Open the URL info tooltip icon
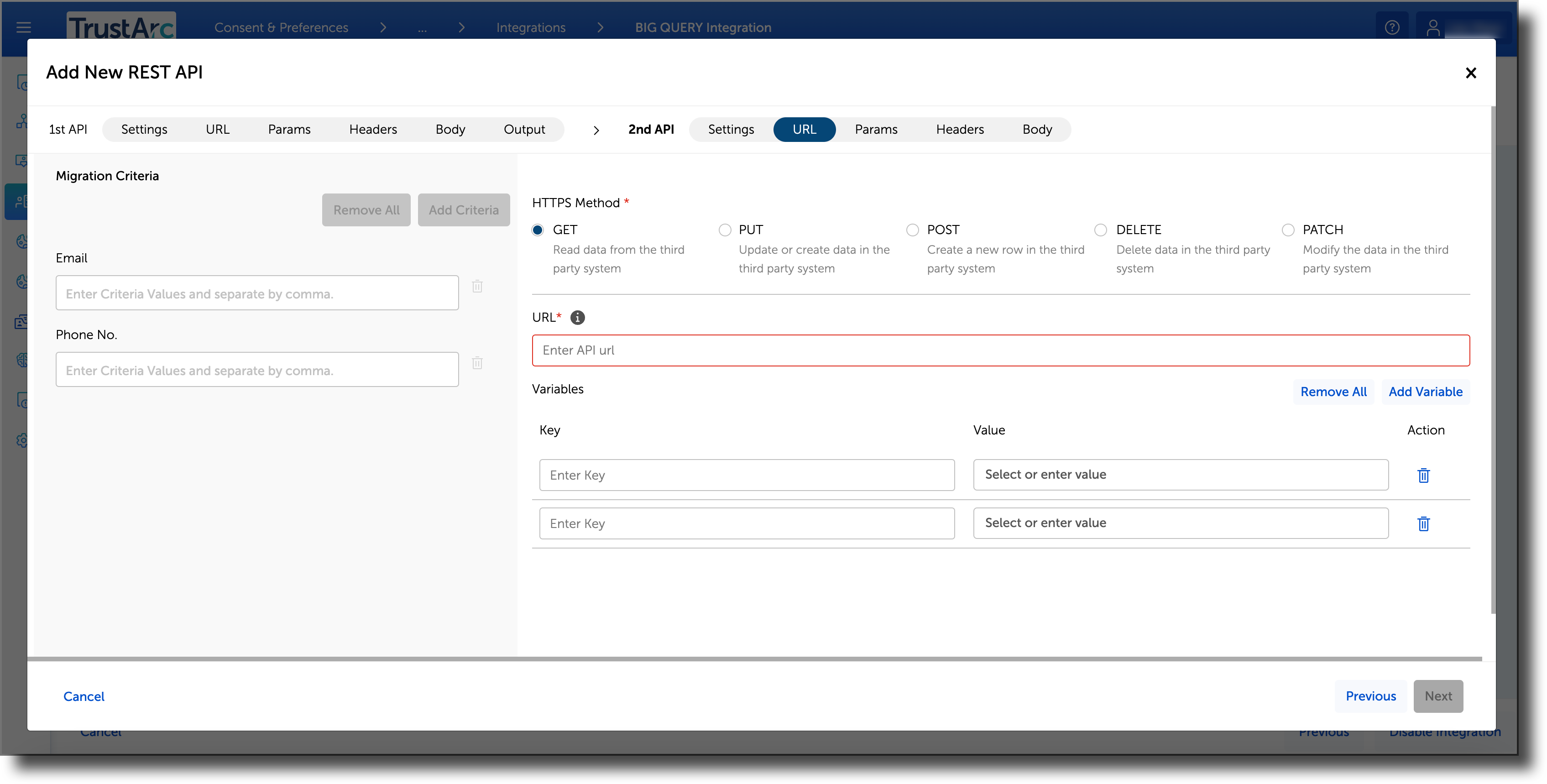1547x784 pixels. point(577,317)
